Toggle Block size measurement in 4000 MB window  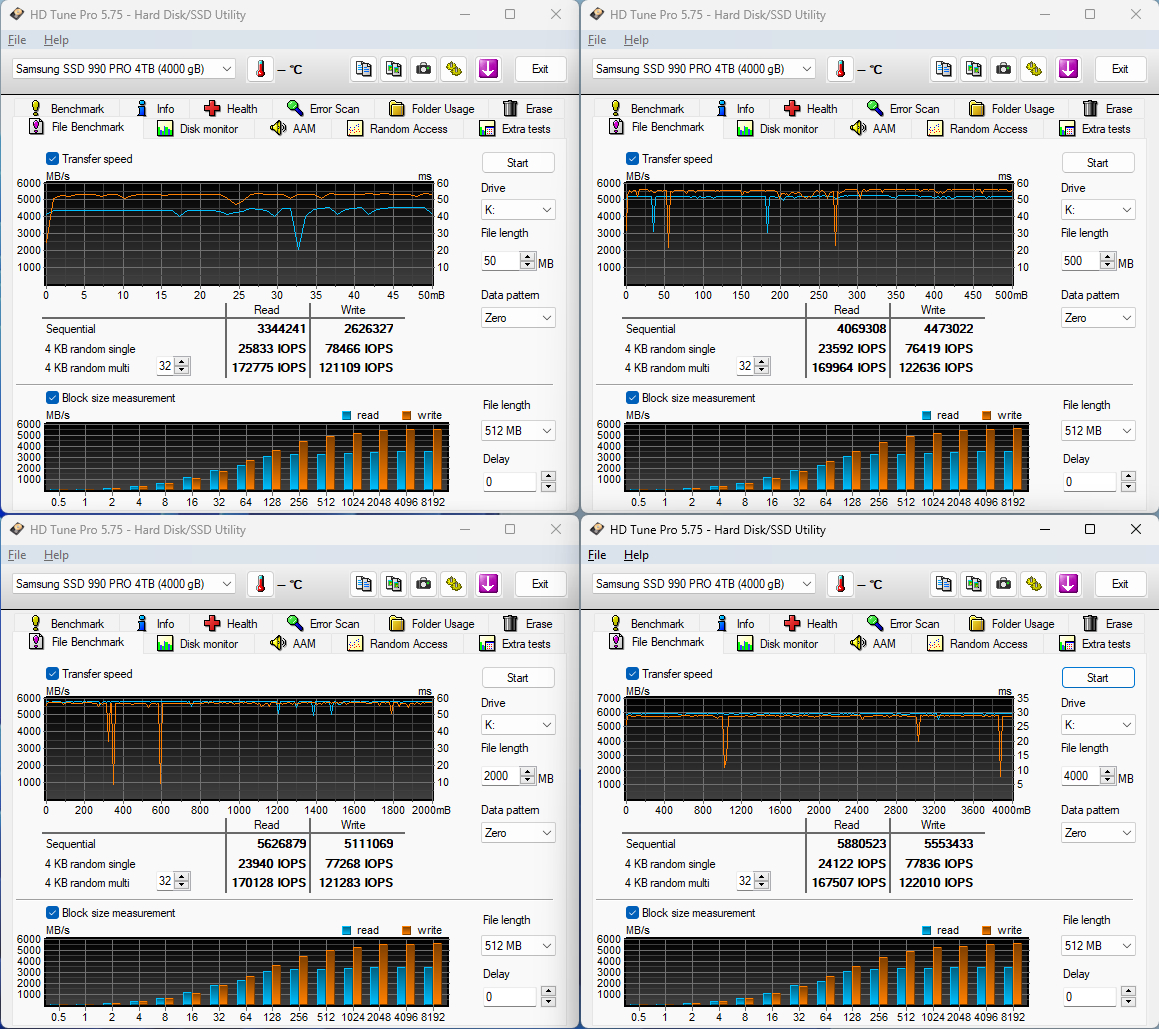pos(633,913)
